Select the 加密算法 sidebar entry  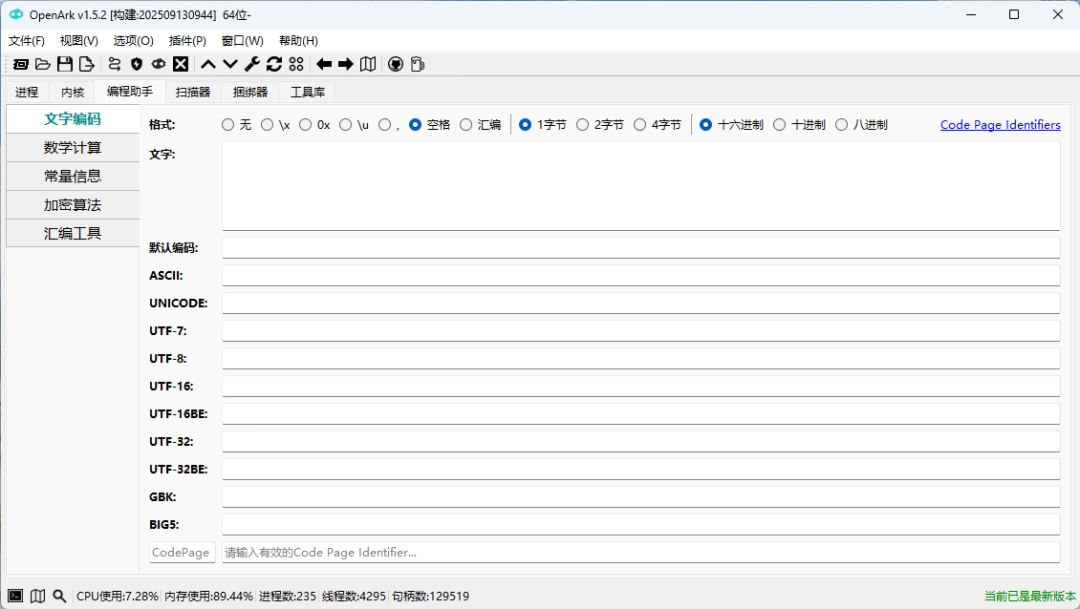pos(72,204)
